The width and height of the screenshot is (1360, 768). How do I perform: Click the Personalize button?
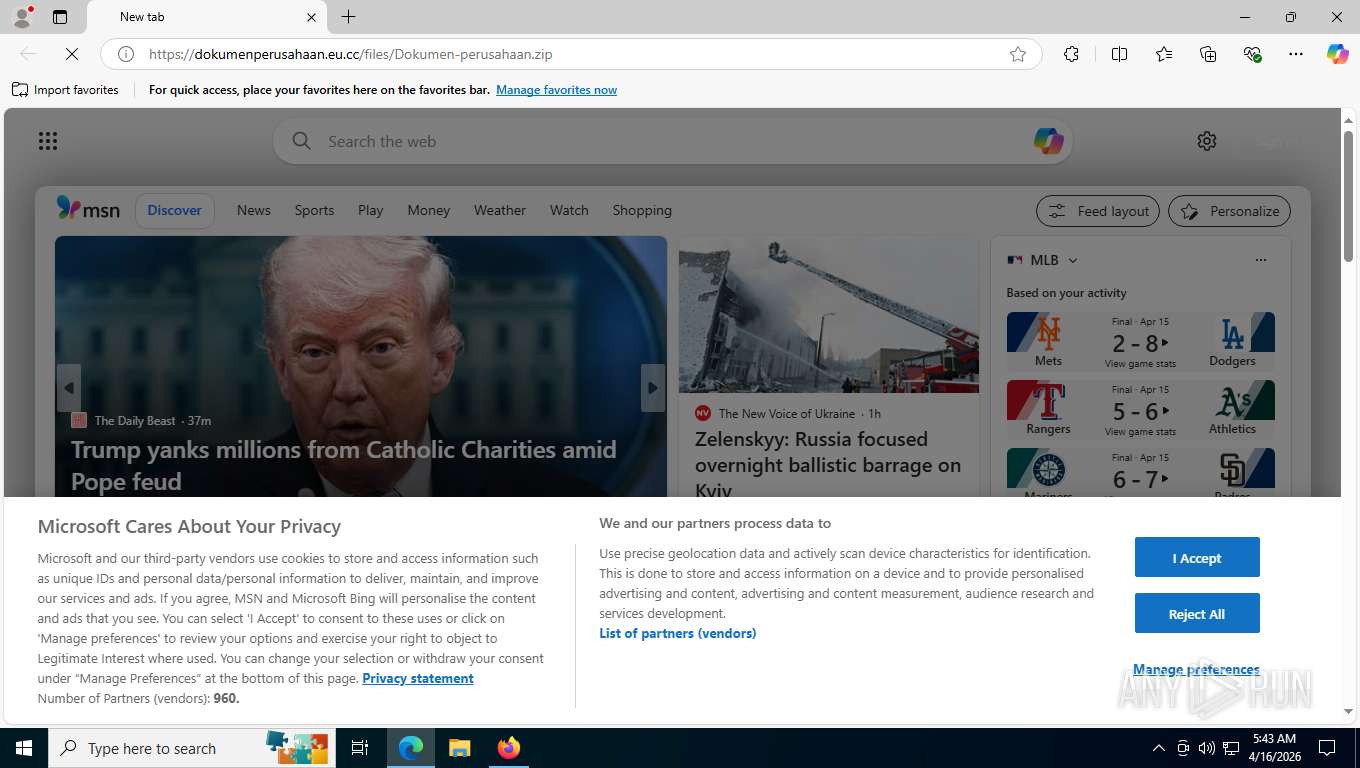[1229, 211]
